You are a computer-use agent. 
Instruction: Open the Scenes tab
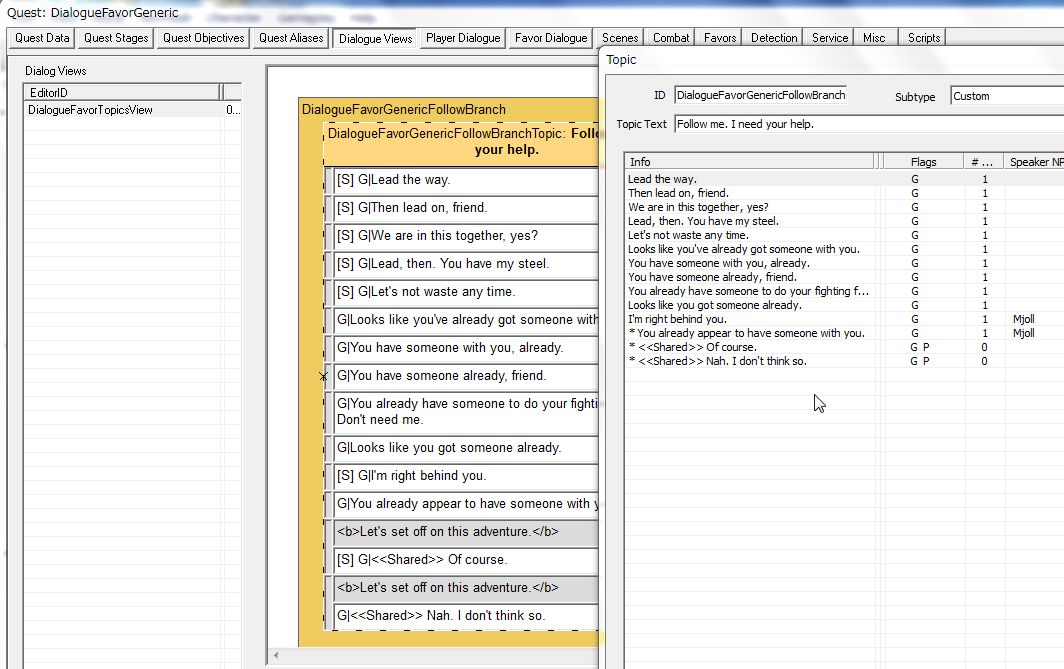tap(620, 38)
